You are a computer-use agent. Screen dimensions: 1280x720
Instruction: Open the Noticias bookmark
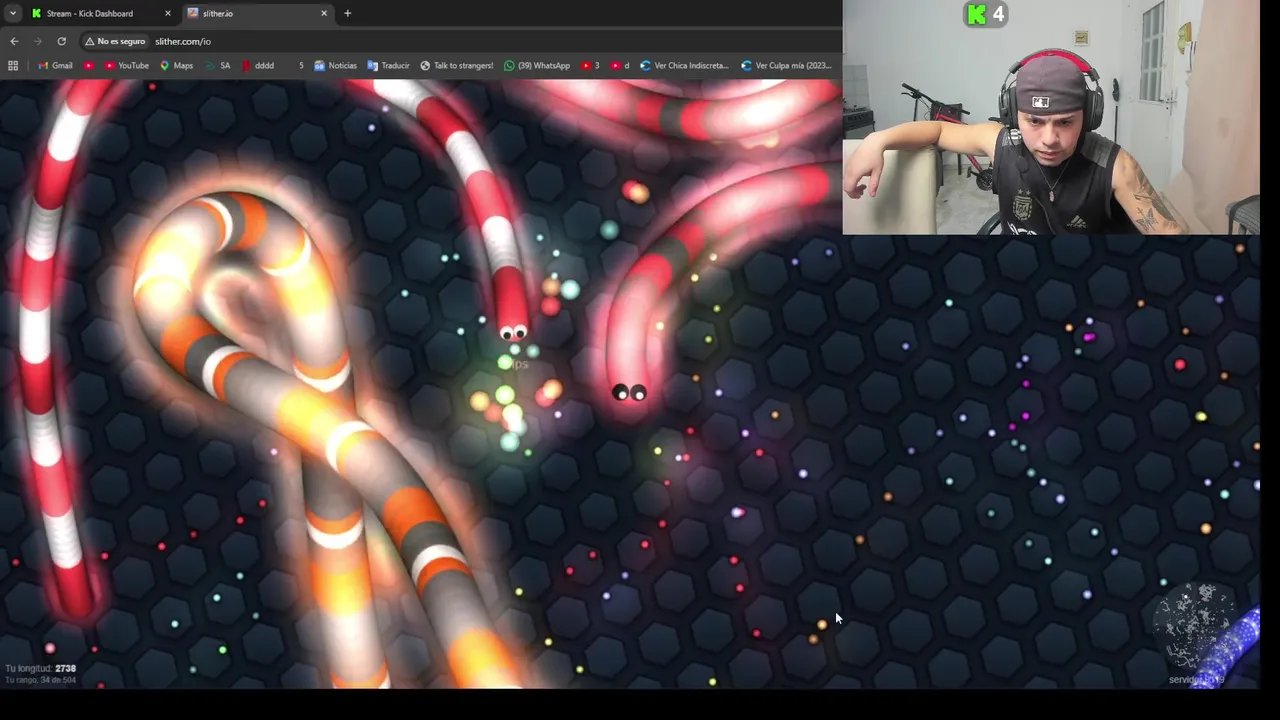(x=335, y=65)
